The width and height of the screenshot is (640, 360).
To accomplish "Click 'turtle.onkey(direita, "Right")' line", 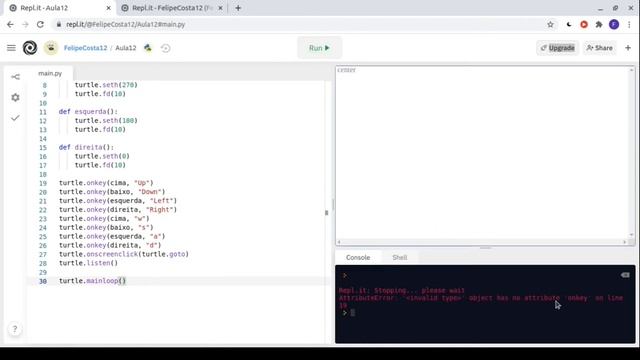I will coord(118,210).
